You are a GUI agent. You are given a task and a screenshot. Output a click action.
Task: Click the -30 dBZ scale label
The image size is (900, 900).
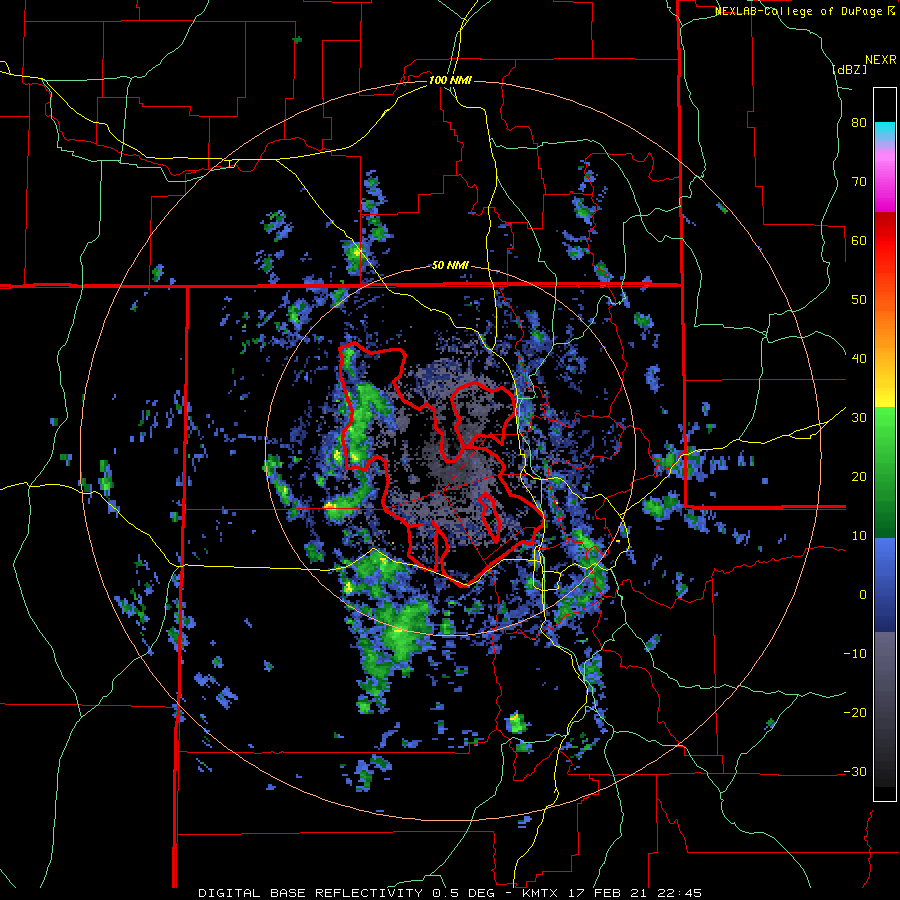point(855,771)
